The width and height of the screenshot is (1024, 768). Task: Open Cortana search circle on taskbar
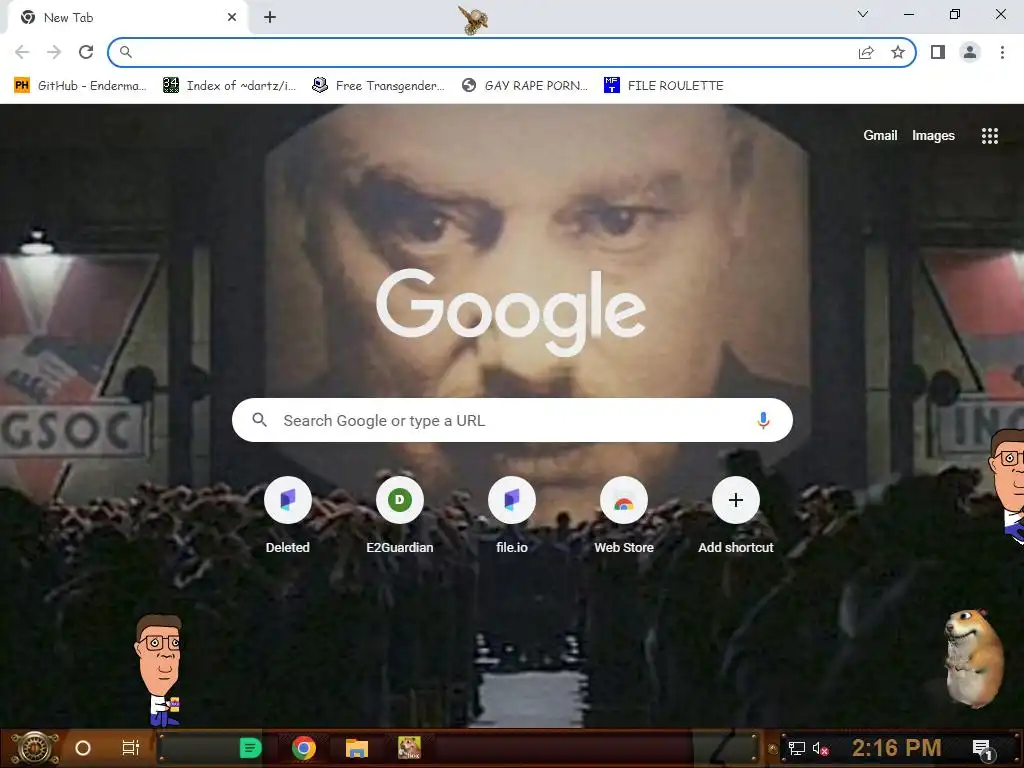coord(83,748)
